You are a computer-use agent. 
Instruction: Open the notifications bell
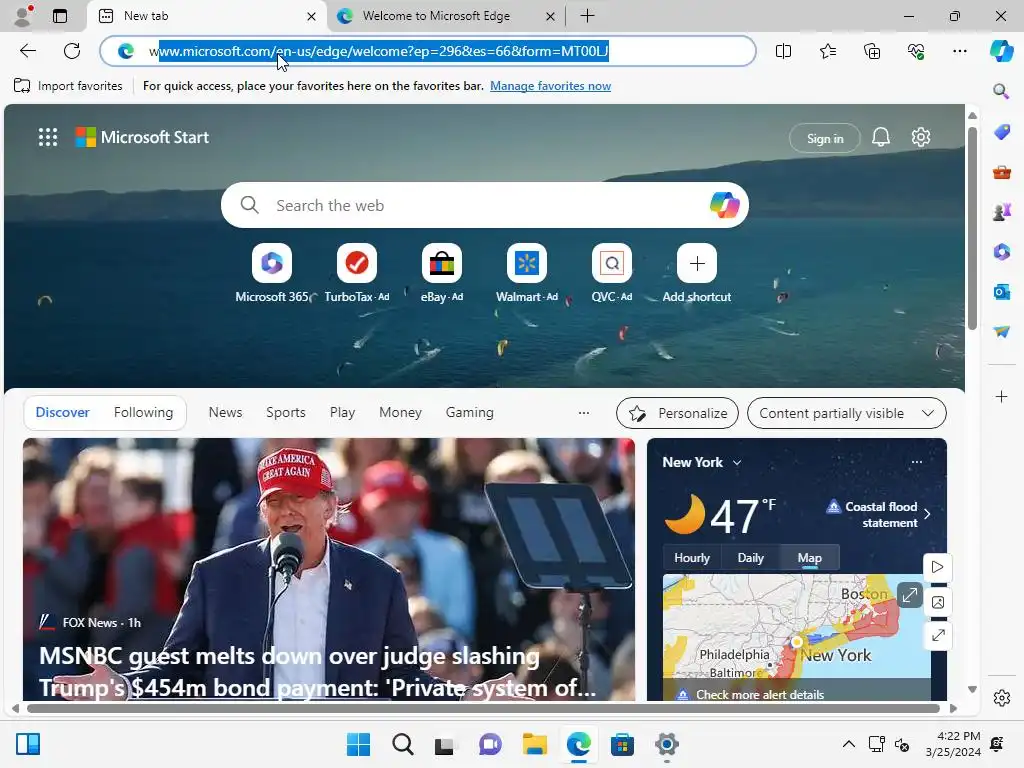881,137
